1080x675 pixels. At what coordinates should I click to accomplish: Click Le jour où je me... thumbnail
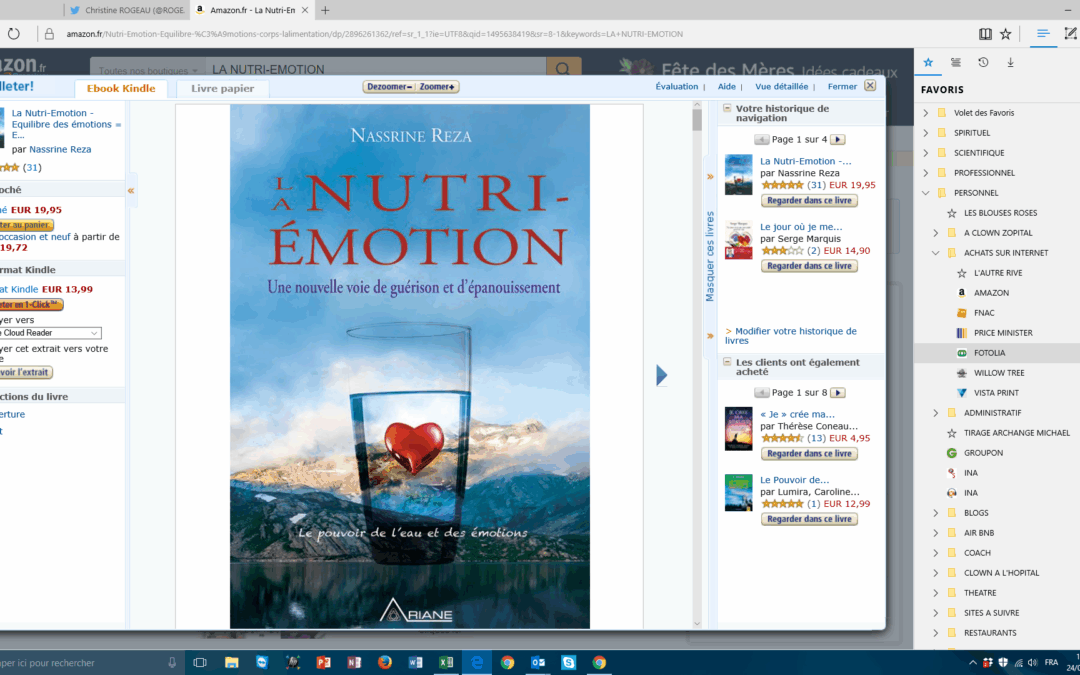coord(738,240)
